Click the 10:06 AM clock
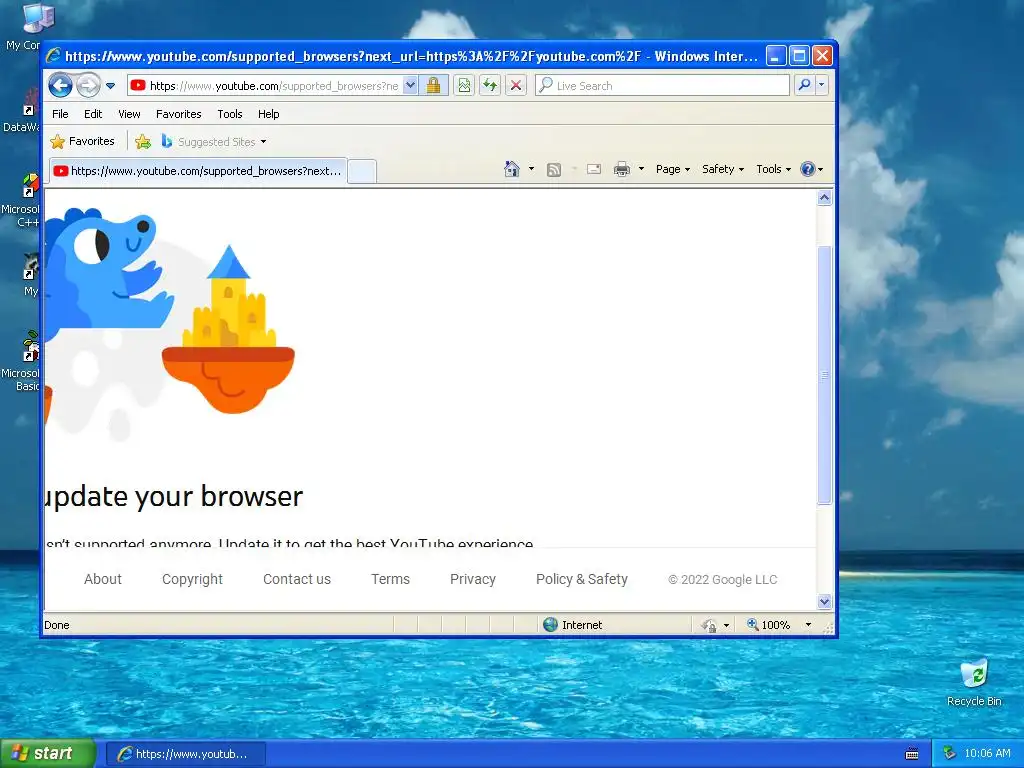 (x=987, y=754)
